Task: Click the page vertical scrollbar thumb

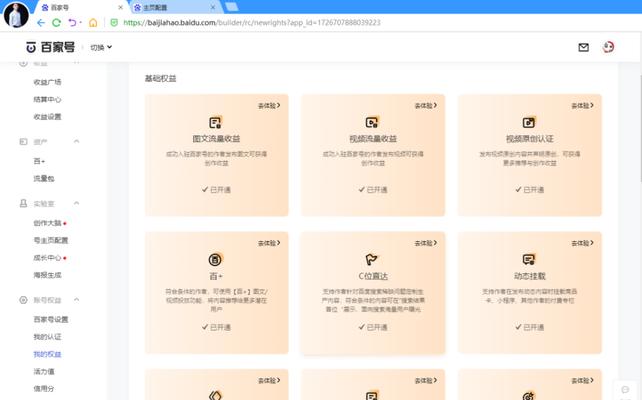Action: point(640,127)
